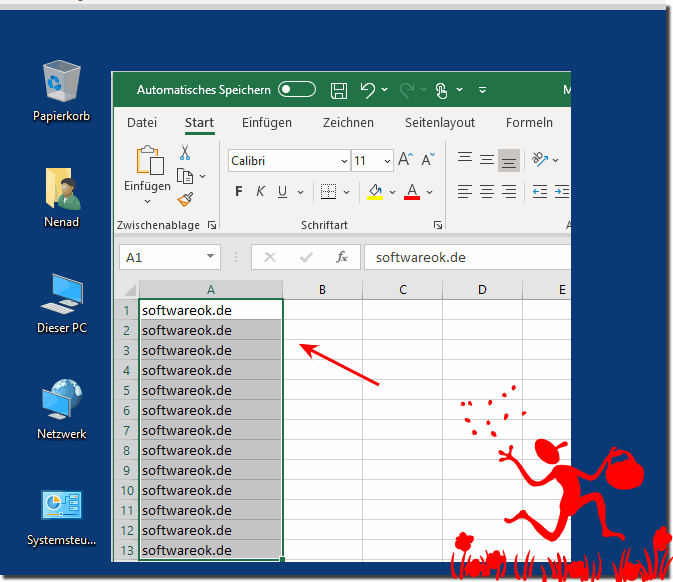The width and height of the screenshot is (673, 582).
Task: Click the Touch/Mouse mode icon
Action: [441, 91]
